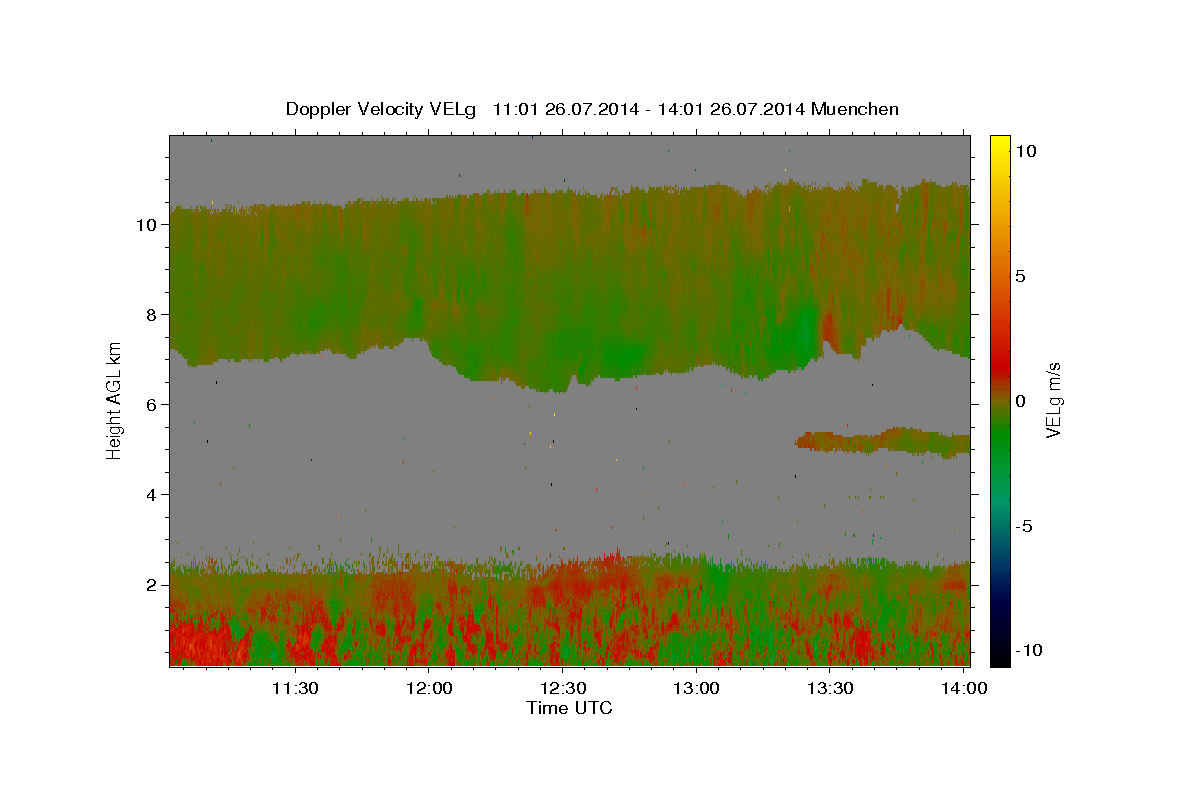Click the colorbar tick value 5
Screen dimensions: 1200x800
point(1020,276)
